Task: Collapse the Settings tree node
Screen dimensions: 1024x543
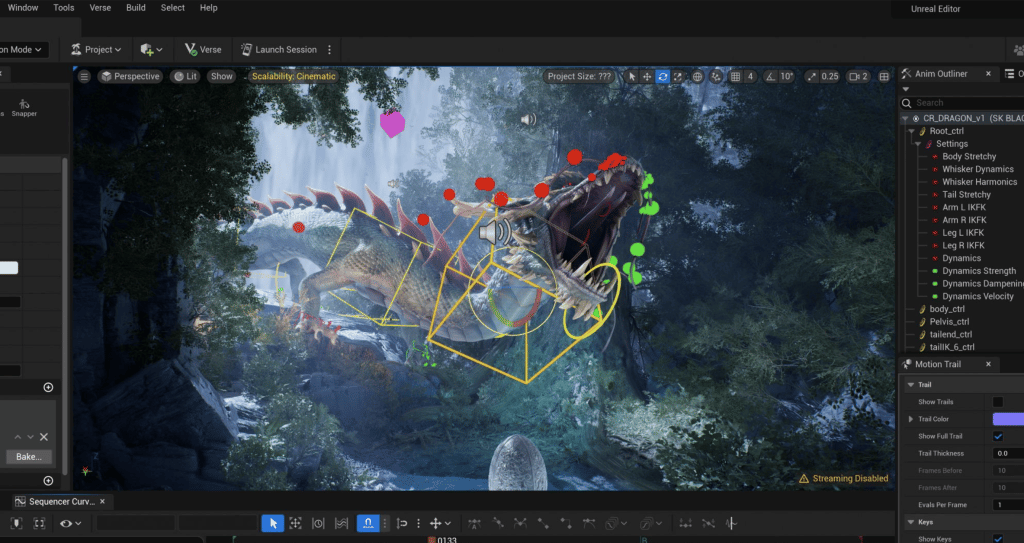Action: pyautogui.click(x=918, y=144)
